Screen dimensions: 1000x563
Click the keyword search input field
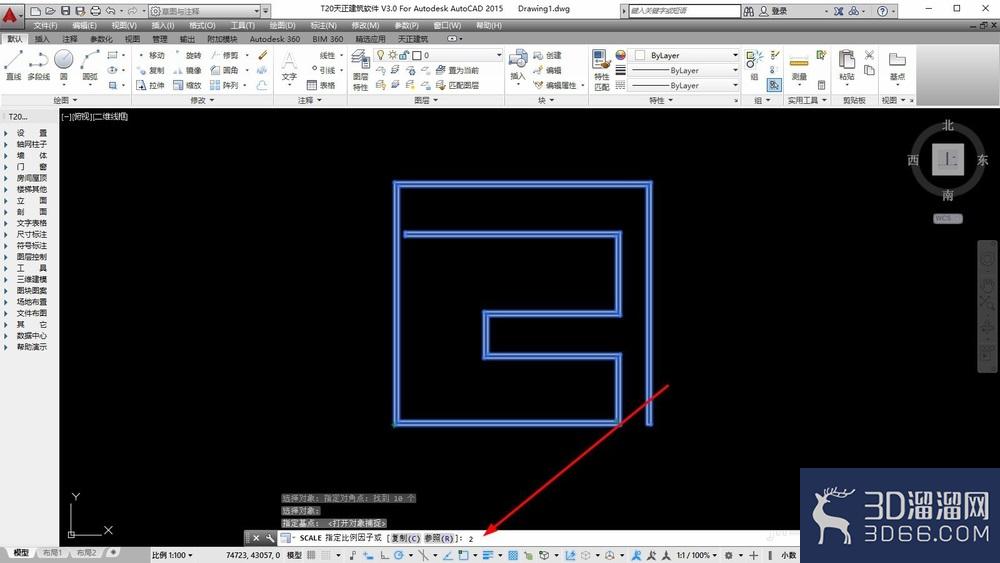click(x=684, y=11)
